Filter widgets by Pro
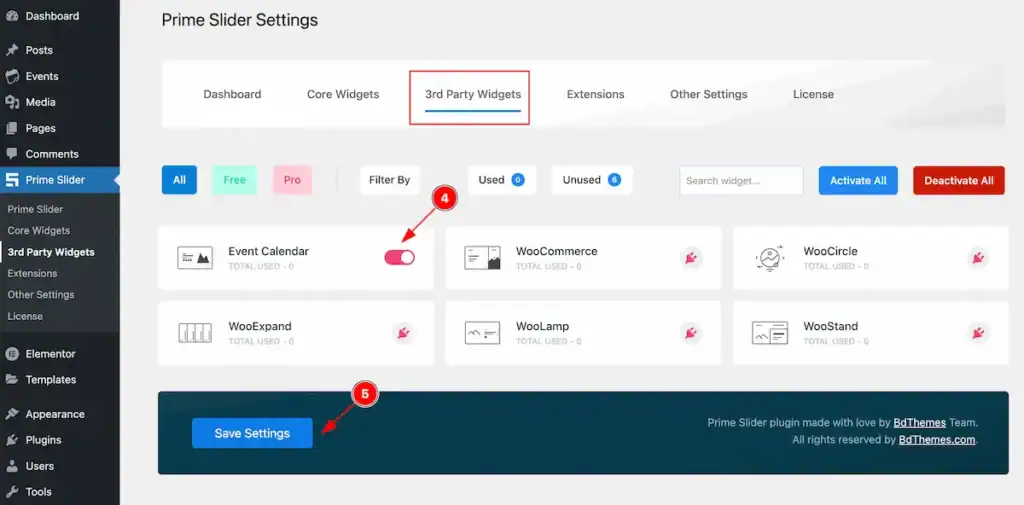Viewport: 1024px width, 505px height. 293,180
